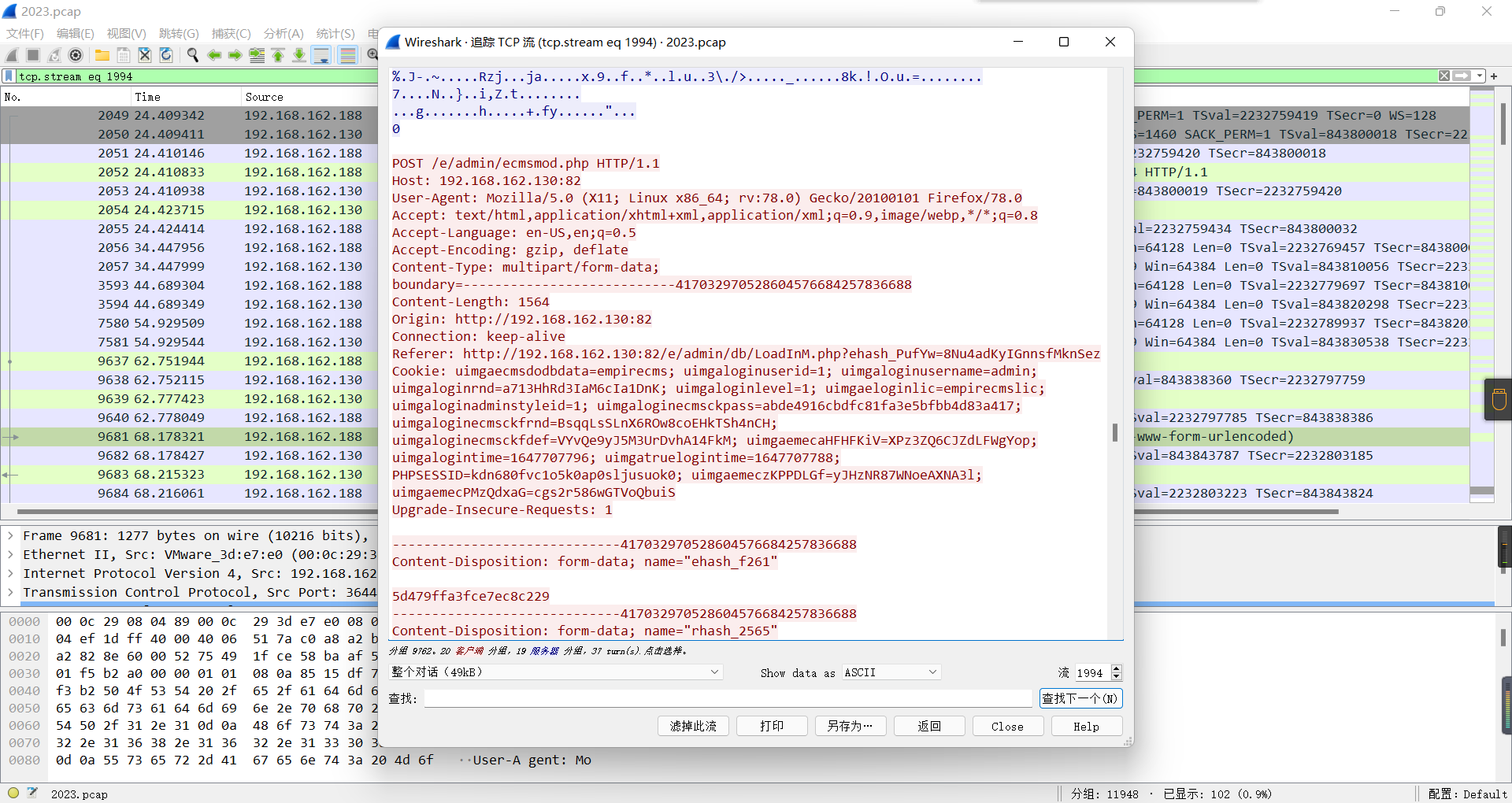Image resolution: width=1512 pixels, height=803 pixels.
Task: Click the 另存为… button
Action: (850, 726)
